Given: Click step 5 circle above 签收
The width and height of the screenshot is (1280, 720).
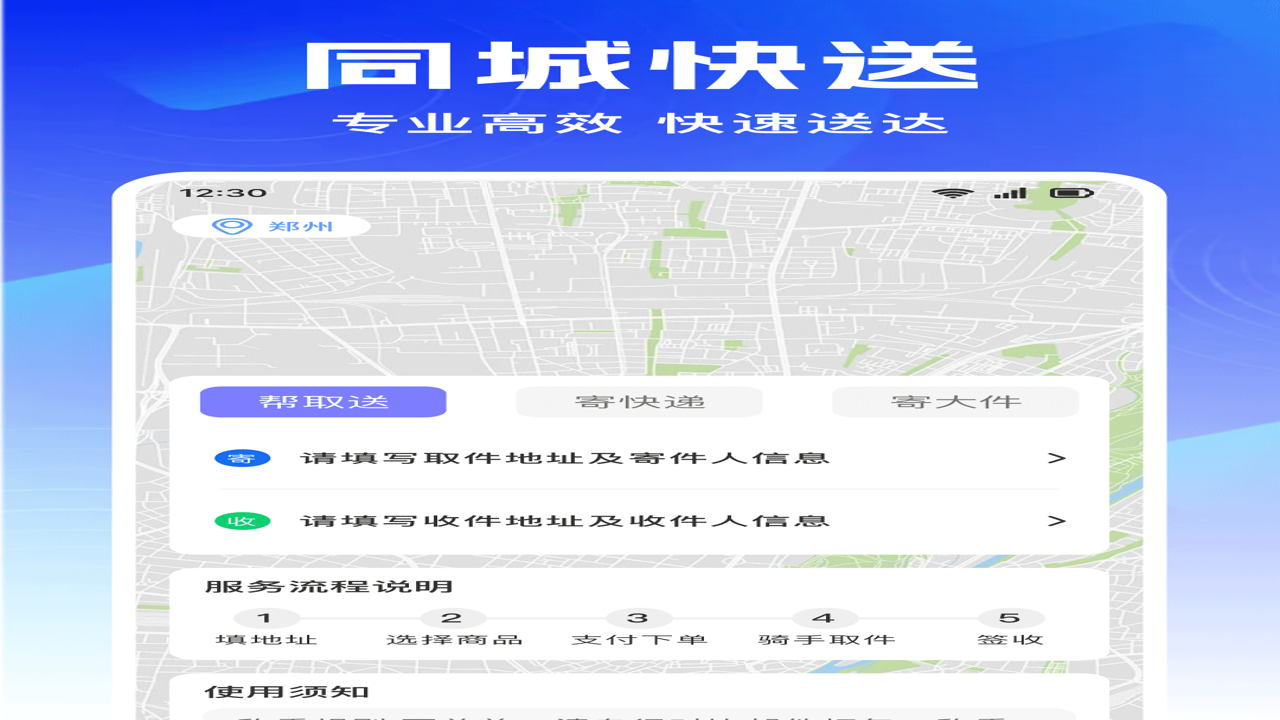Looking at the screenshot, I should (x=1011, y=618).
